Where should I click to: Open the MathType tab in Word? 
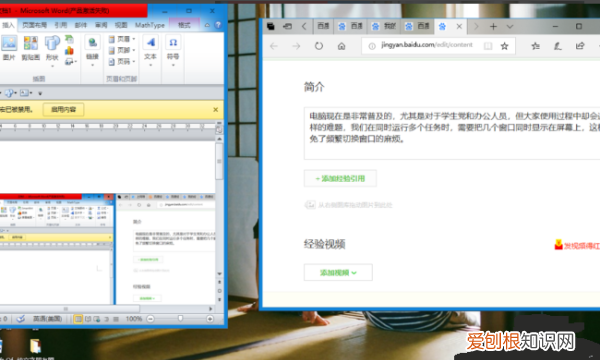coord(150,25)
